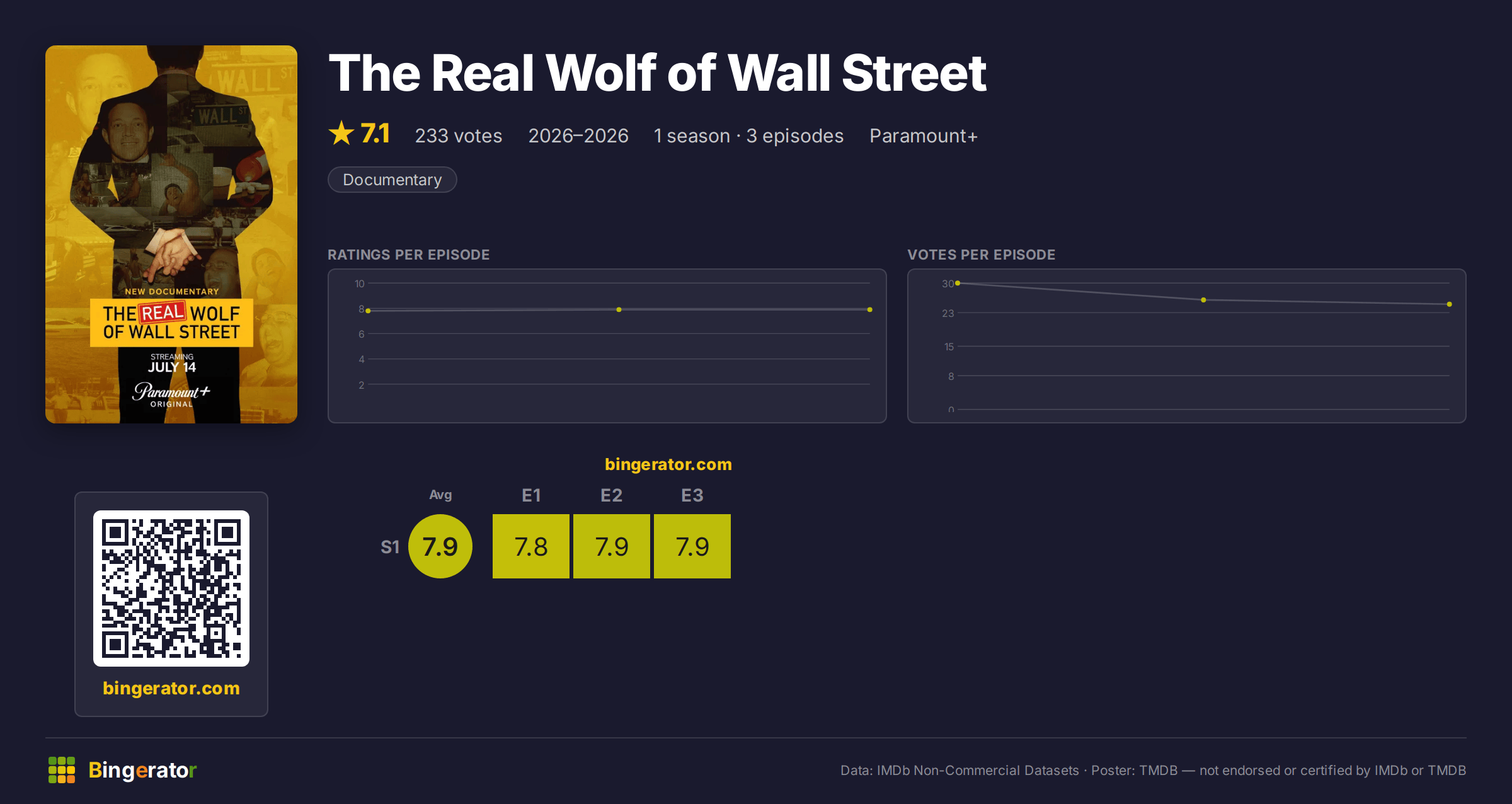Click the Bingerator grid logo icon
This screenshot has height=804, width=1512.
[62, 770]
